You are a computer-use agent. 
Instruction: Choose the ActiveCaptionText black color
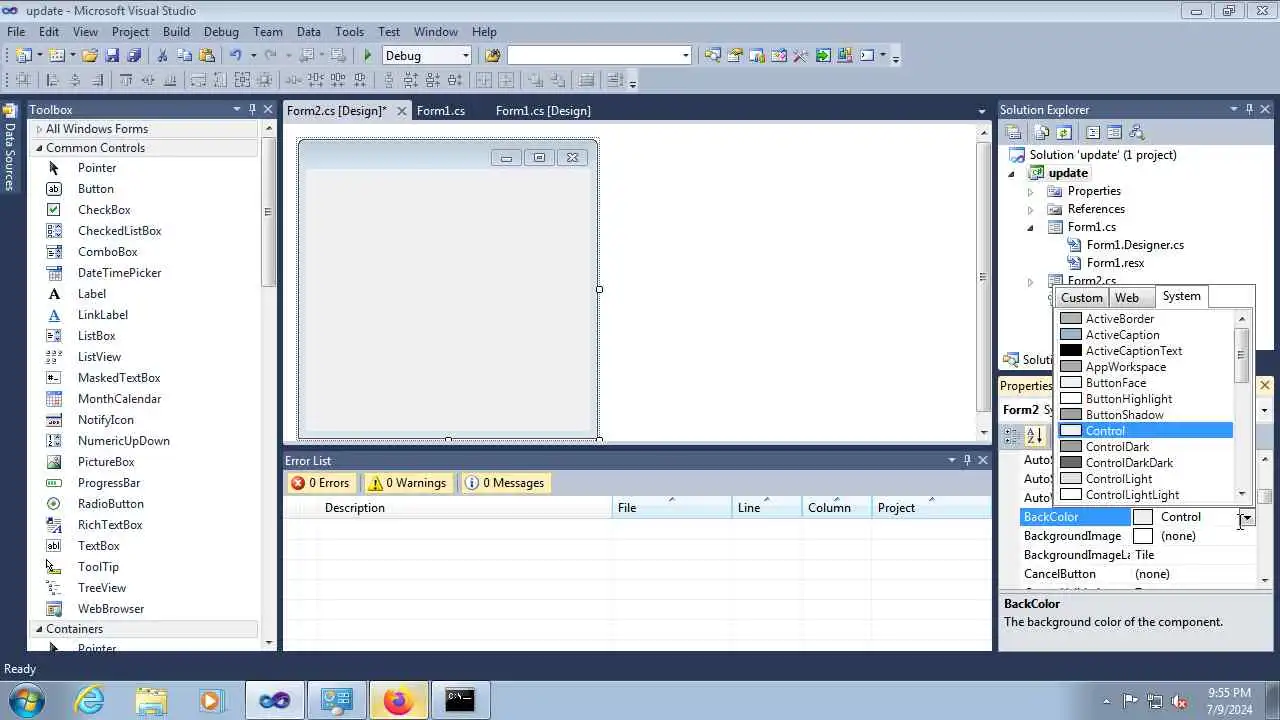1145,351
